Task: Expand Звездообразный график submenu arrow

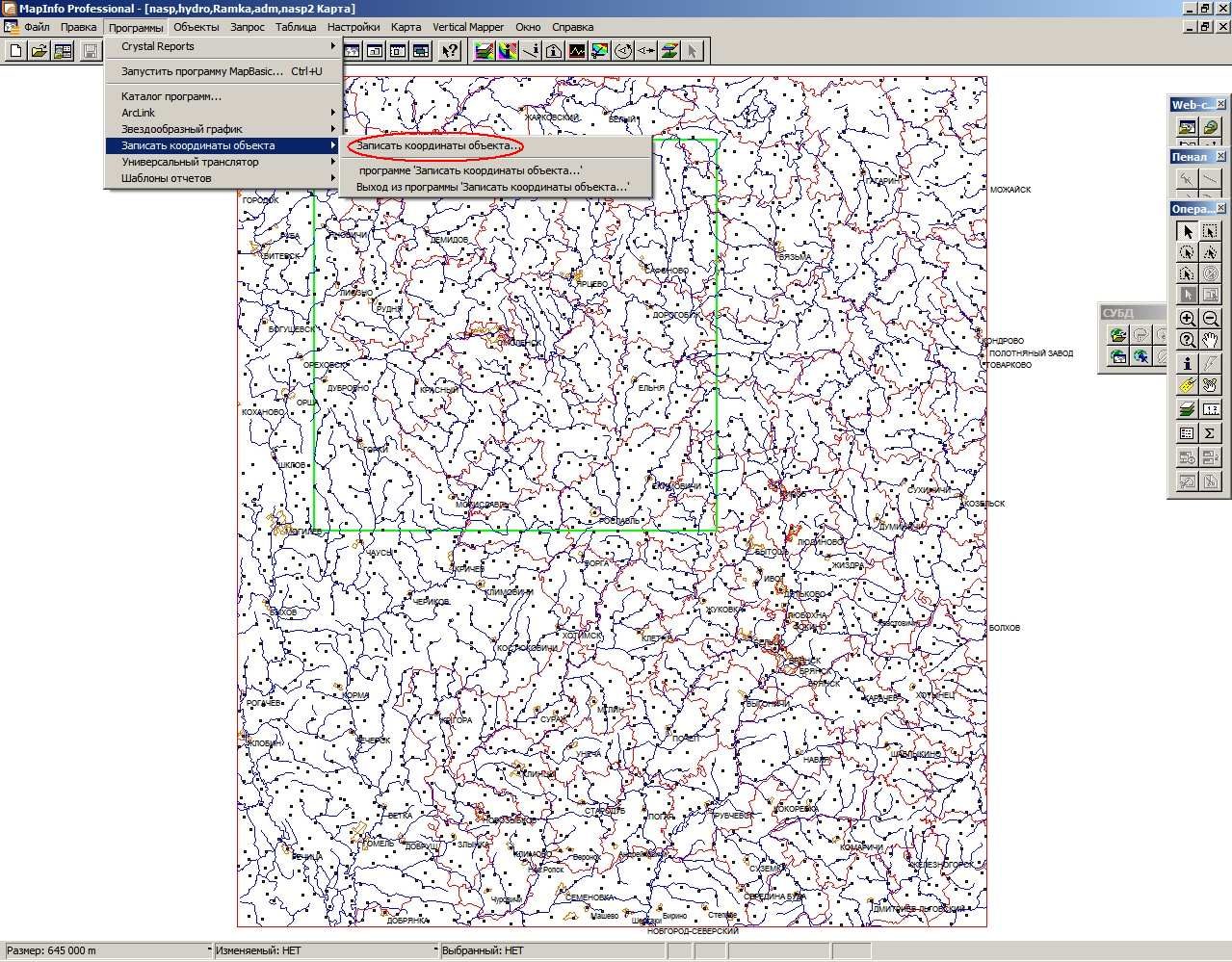Action: click(x=333, y=129)
